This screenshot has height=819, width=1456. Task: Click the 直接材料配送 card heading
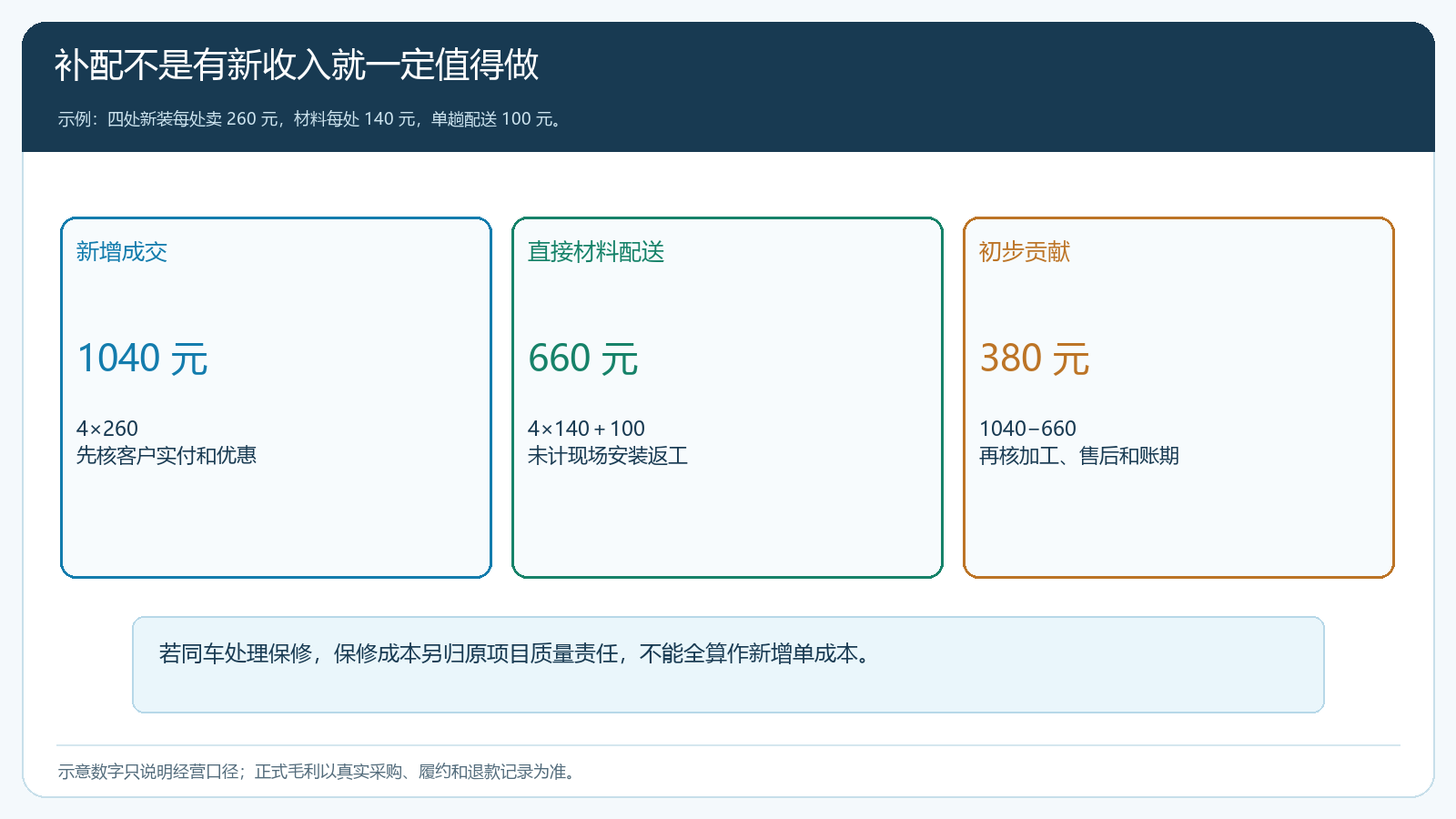click(596, 252)
